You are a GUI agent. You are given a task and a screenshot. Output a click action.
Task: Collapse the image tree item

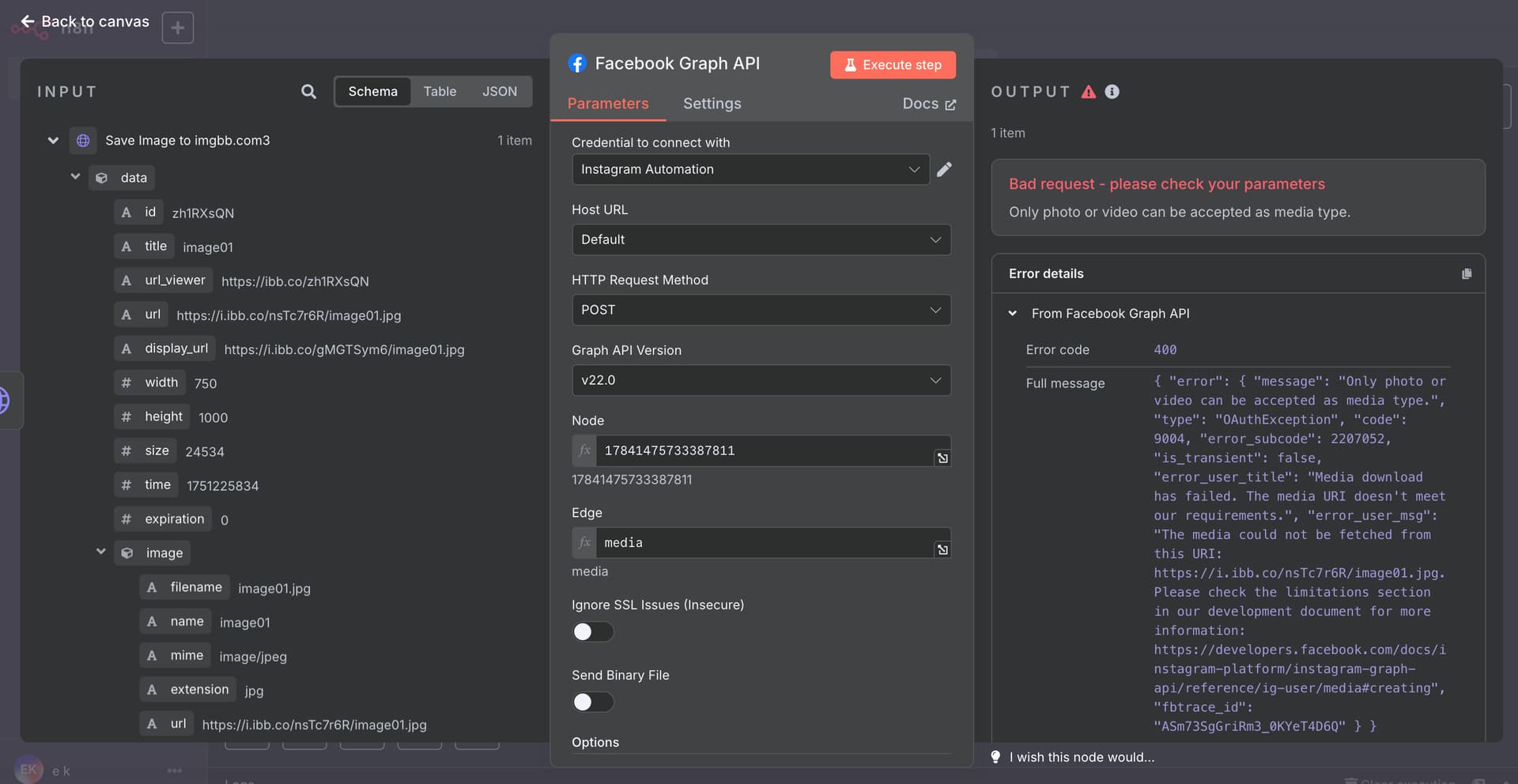tap(101, 552)
